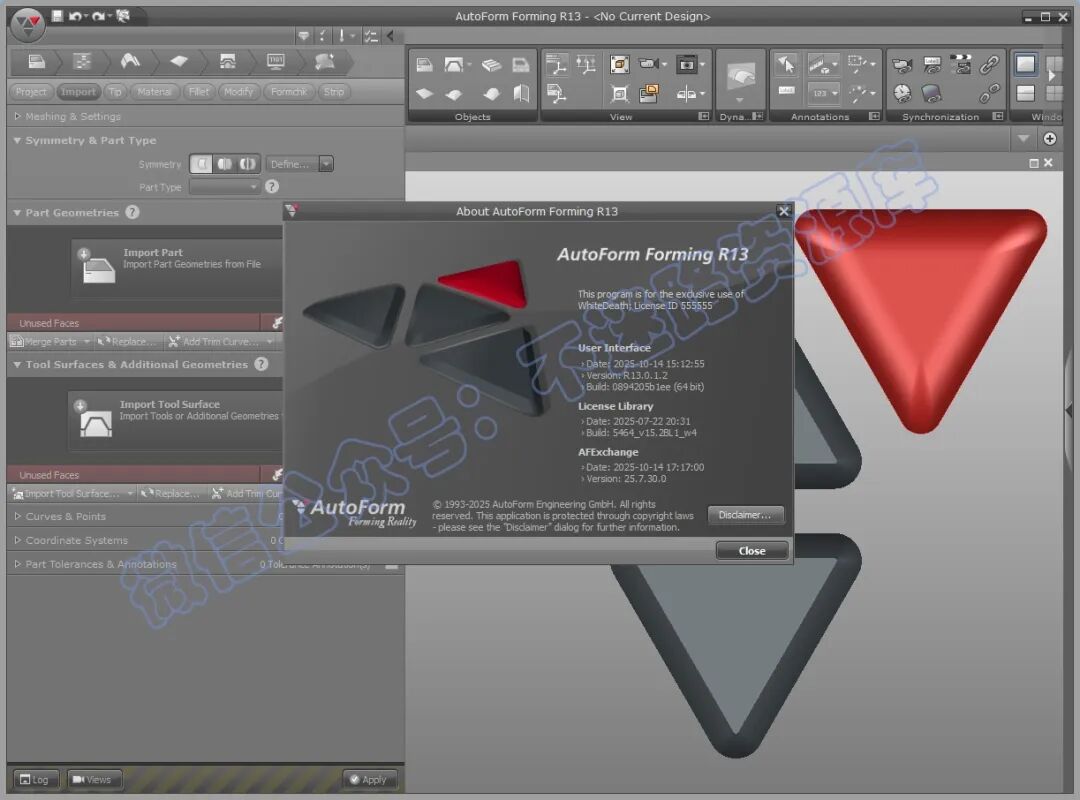Click the chain link synchronization icon
1080x800 pixels.
click(989, 65)
